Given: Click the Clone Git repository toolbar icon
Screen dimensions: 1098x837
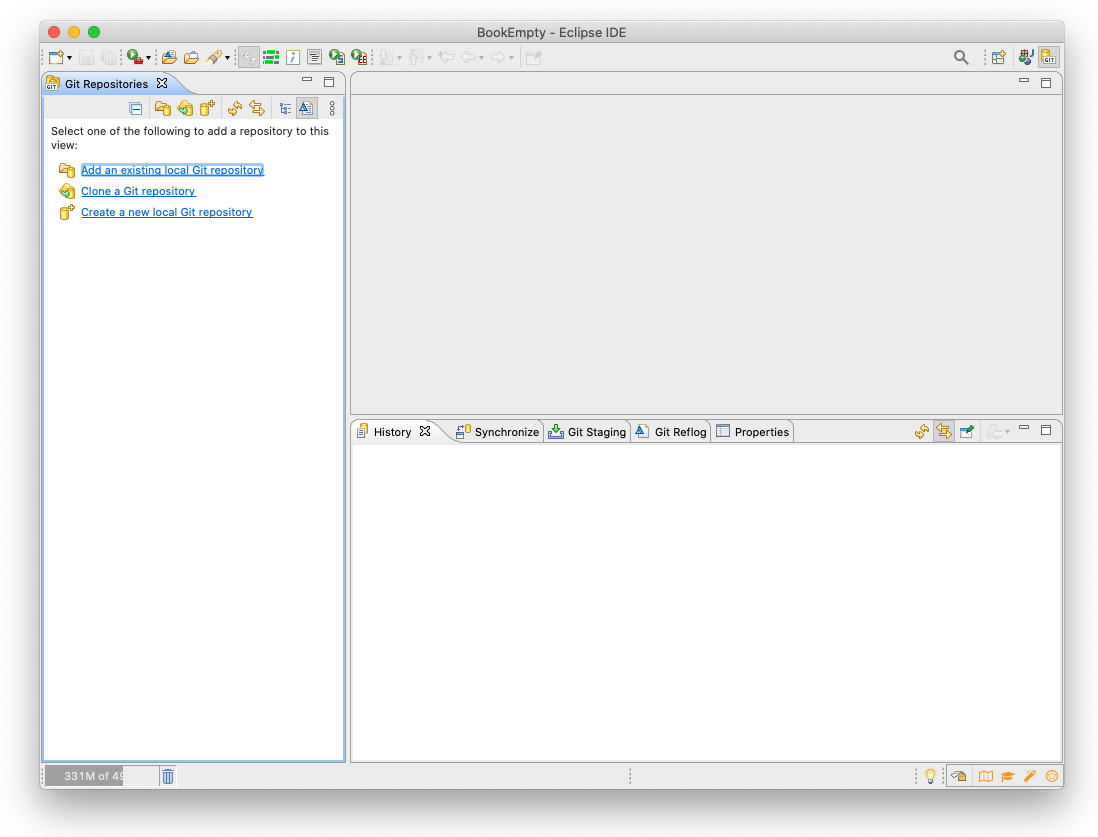Looking at the screenshot, I should (185, 108).
